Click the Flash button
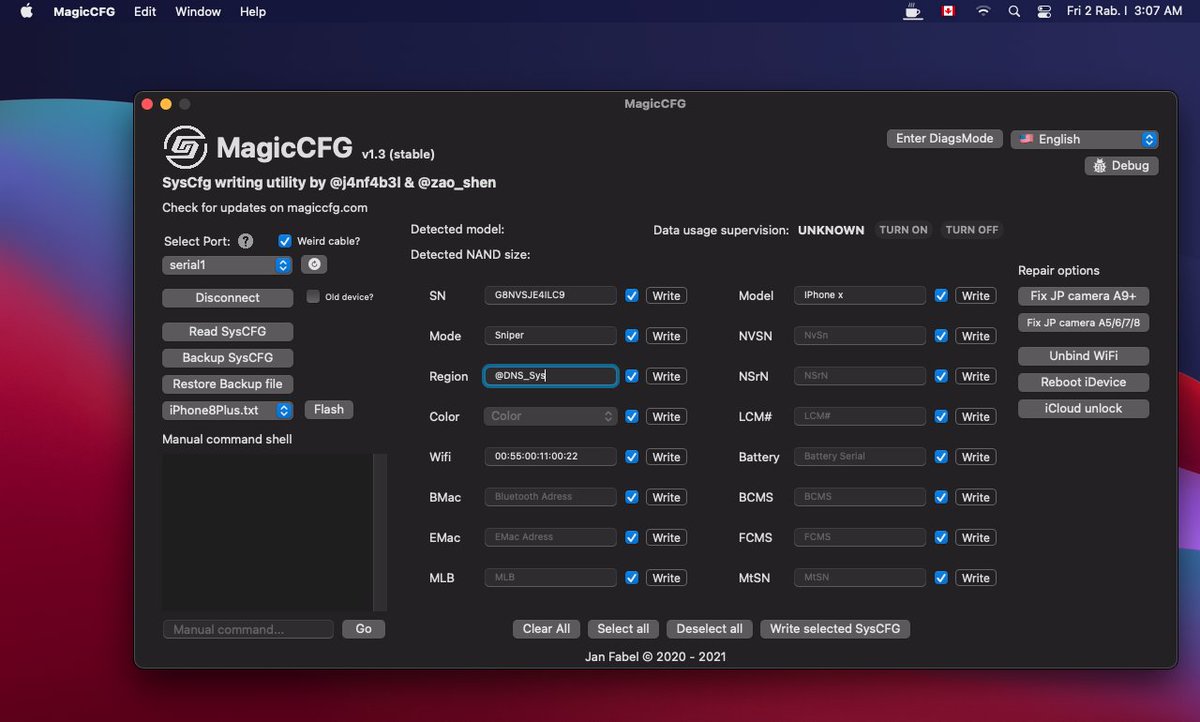This screenshot has width=1200, height=722. click(329, 410)
